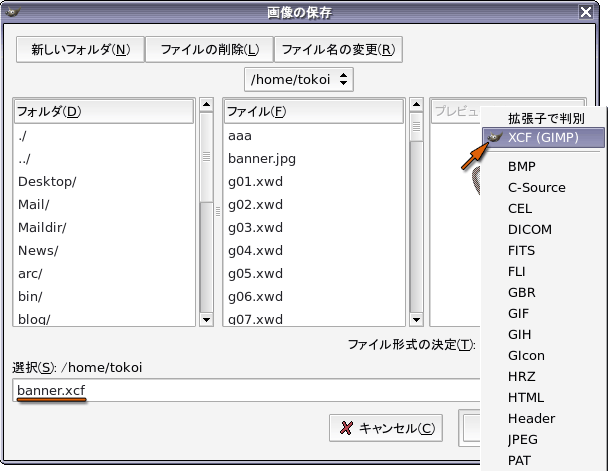Select C-Source file format
The height and width of the screenshot is (472, 608).
pos(544,187)
